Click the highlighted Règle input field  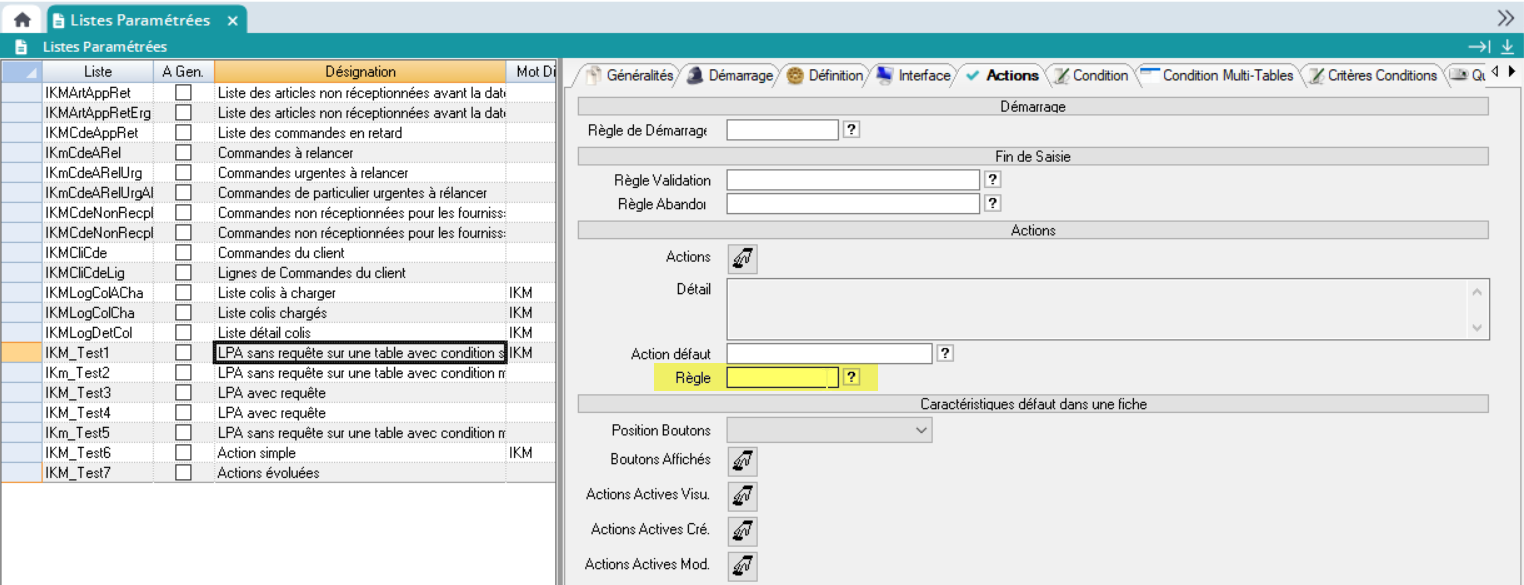[x=782, y=378]
